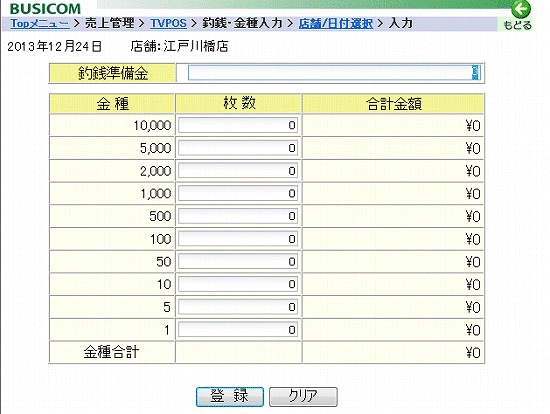Click the ¥0 amount in the 500 row
This screenshot has height=414, width=550.
click(x=473, y=216)
